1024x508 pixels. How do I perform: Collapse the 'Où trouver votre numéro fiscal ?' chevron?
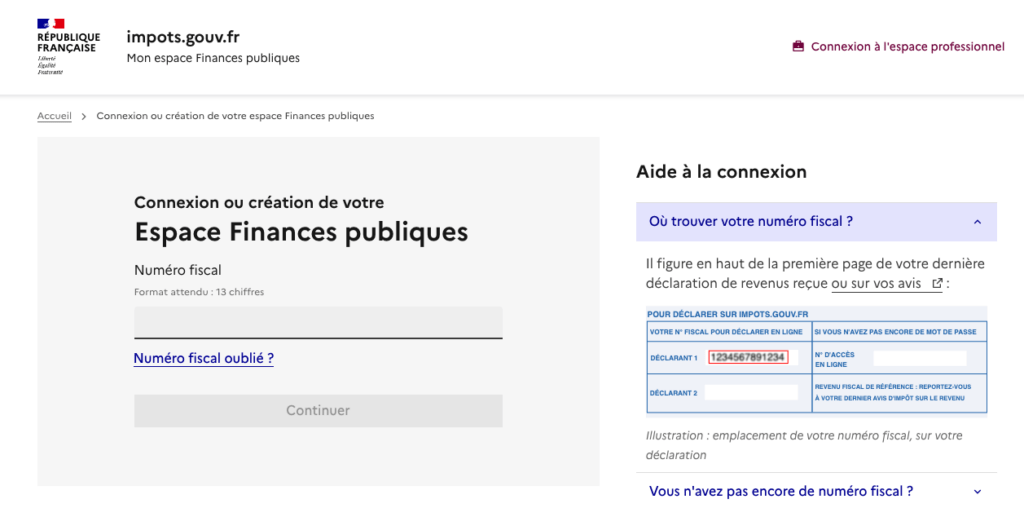pyautogui.click(x=978, y=222)
